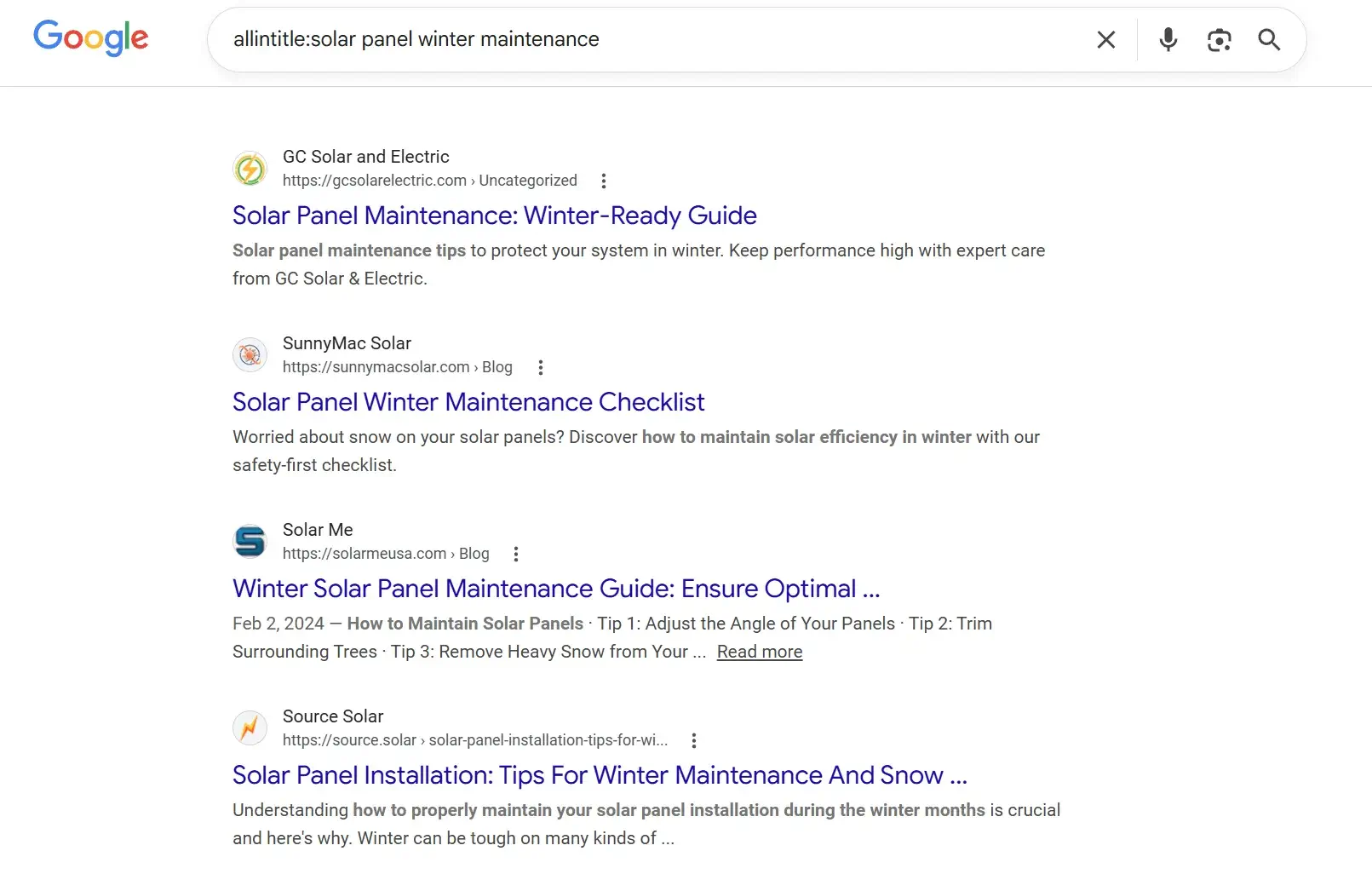This screenshot has width=1372, height=874.
Task: Click inside the search query input field
Action: point(596,39)
